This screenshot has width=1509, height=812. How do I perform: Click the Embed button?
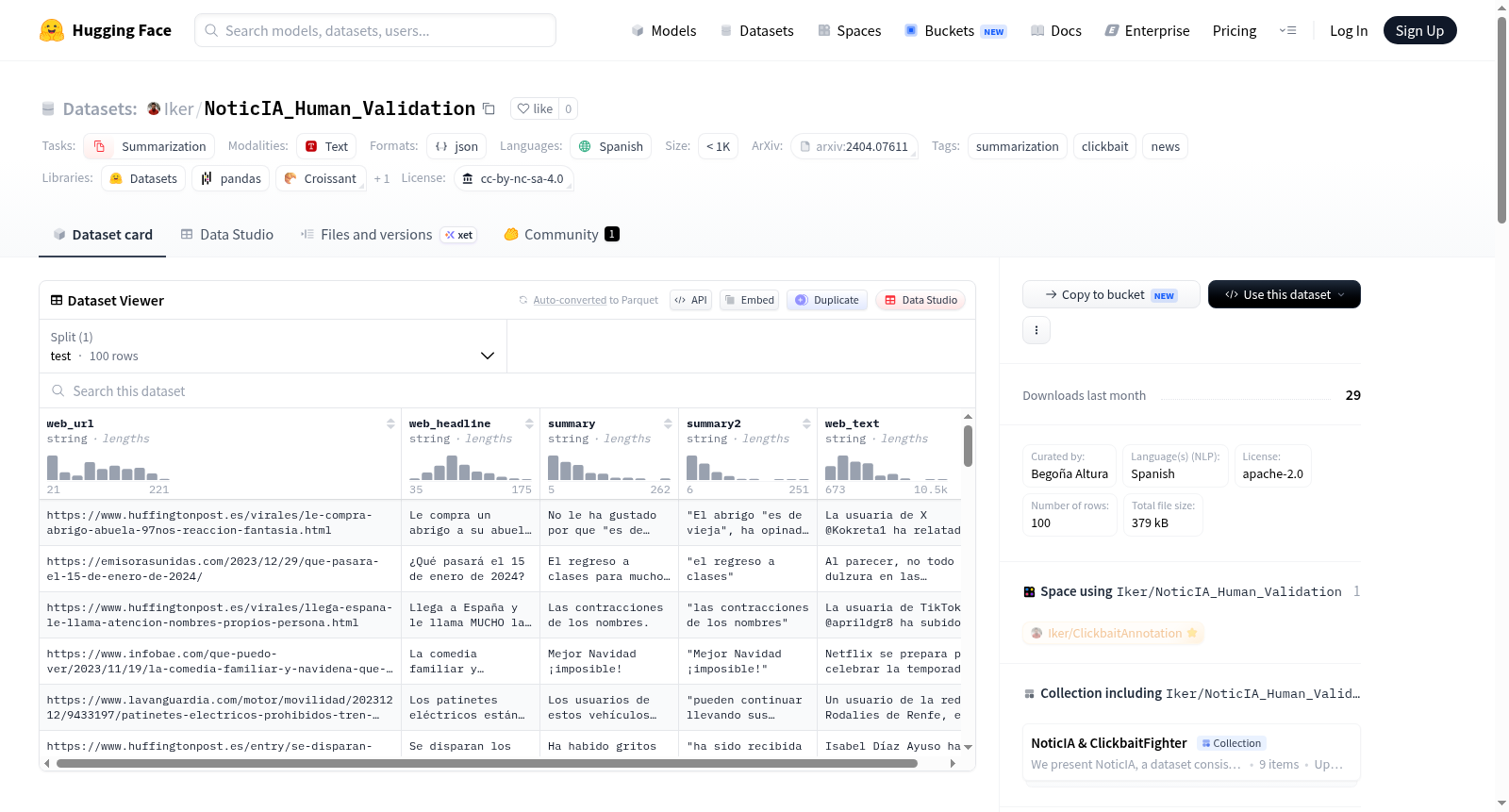pyautogui.click(x=749, y=300)
